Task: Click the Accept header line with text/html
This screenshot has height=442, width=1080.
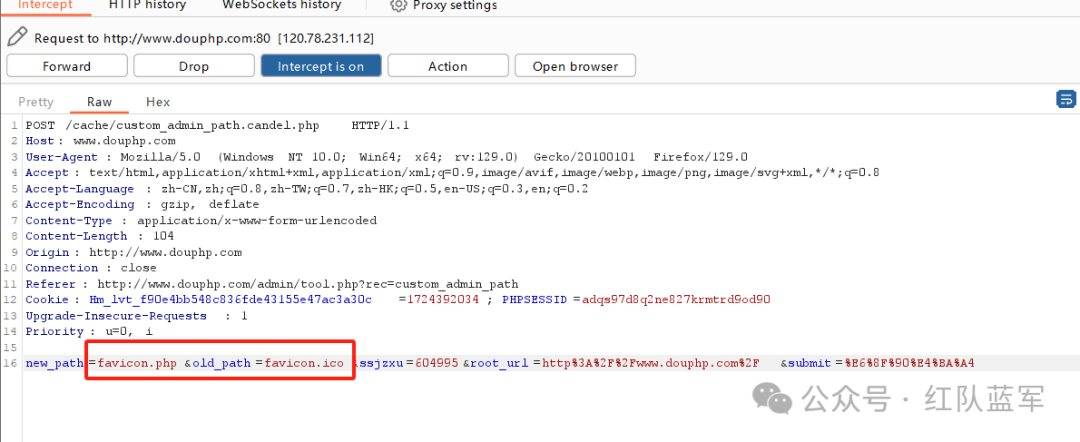Action: 453,173
